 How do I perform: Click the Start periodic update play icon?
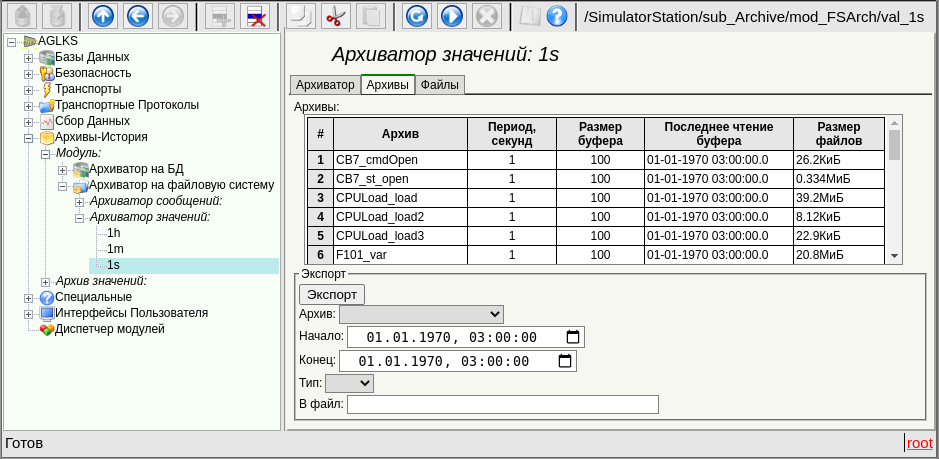click(451, 16)
